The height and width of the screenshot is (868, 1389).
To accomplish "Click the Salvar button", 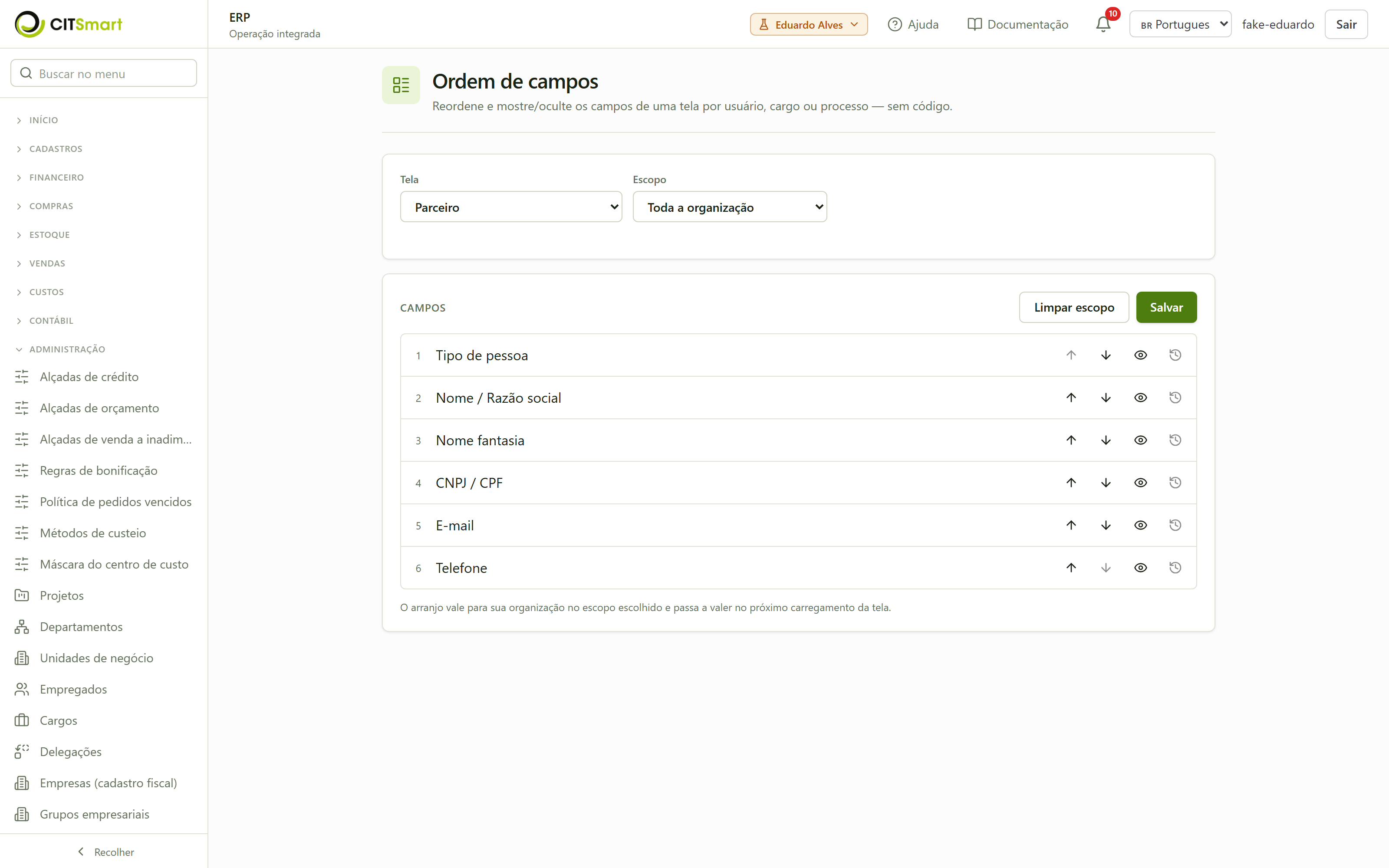I will 1166,307.
